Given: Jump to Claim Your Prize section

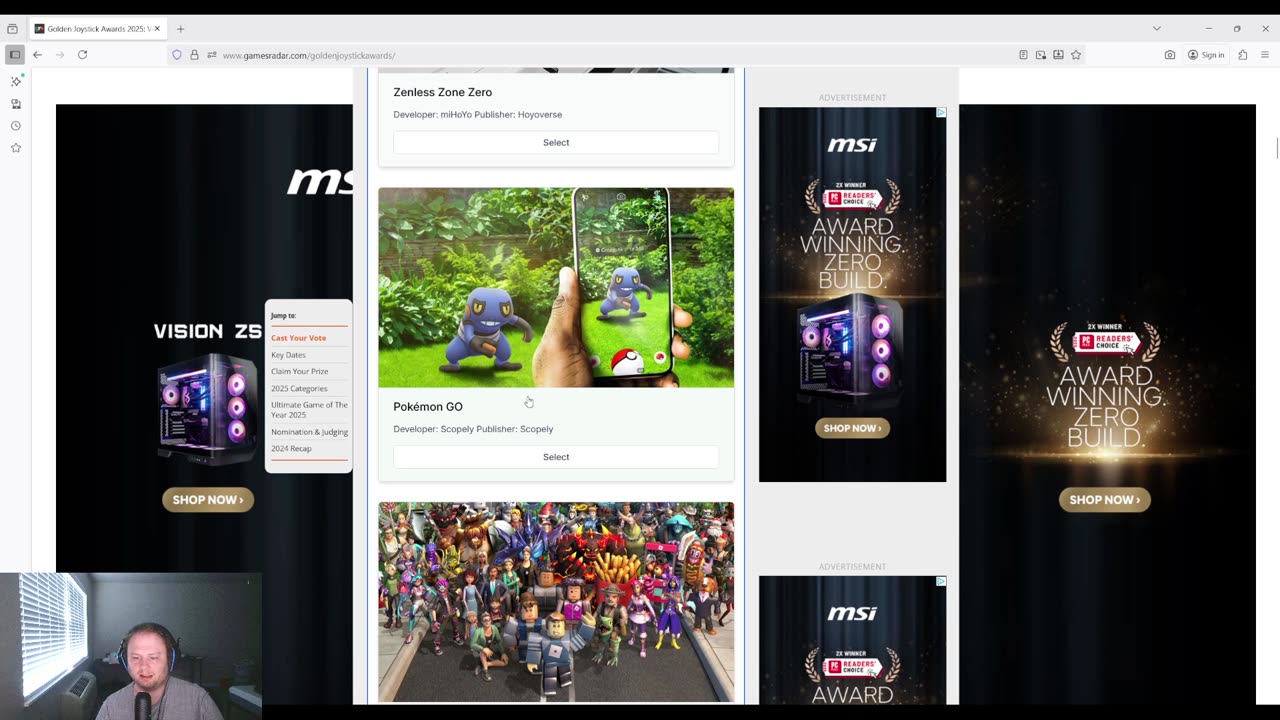Looking at the screenshot, I should point(299,371).
